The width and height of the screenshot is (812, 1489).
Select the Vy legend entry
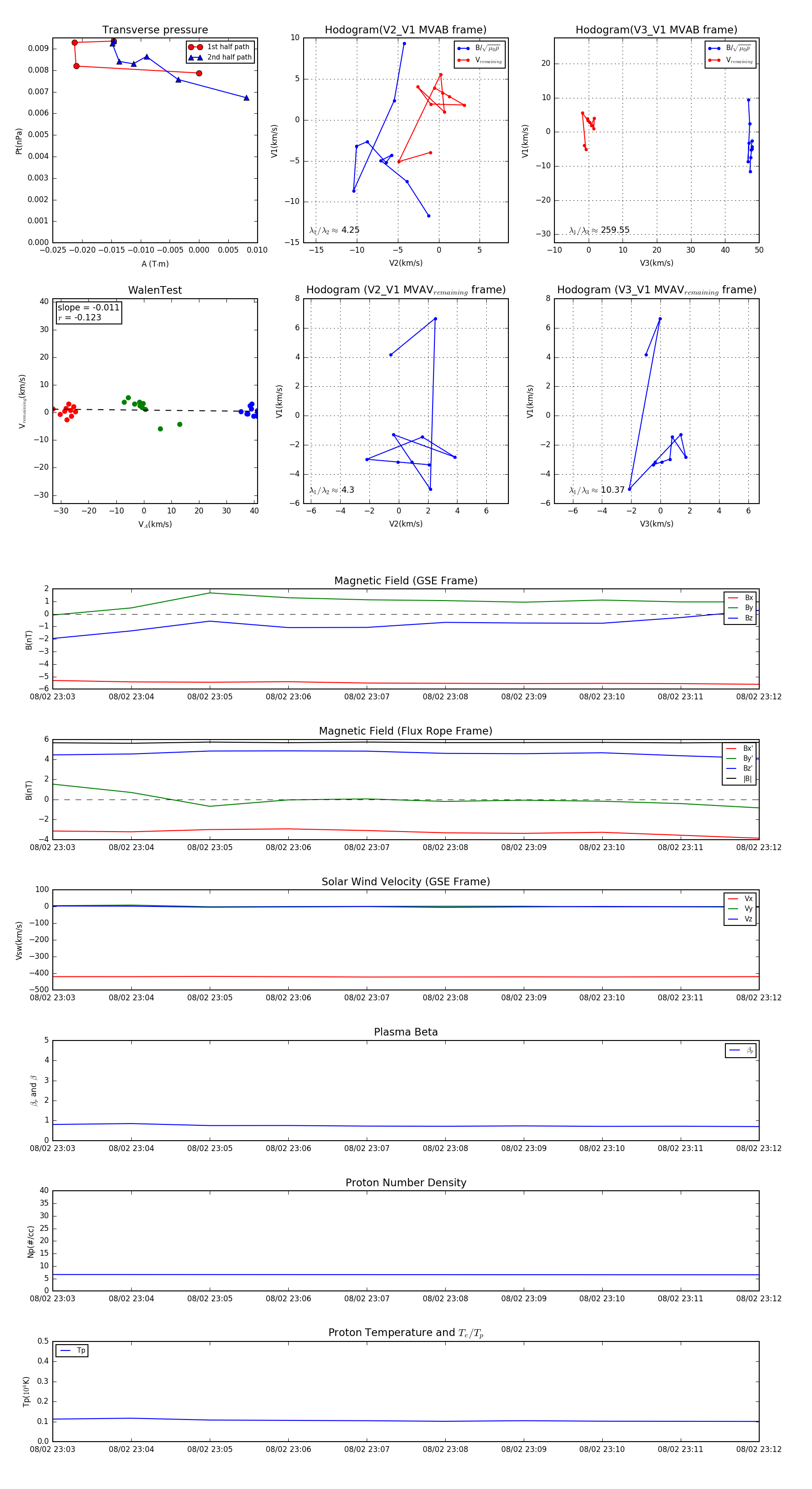740,909
